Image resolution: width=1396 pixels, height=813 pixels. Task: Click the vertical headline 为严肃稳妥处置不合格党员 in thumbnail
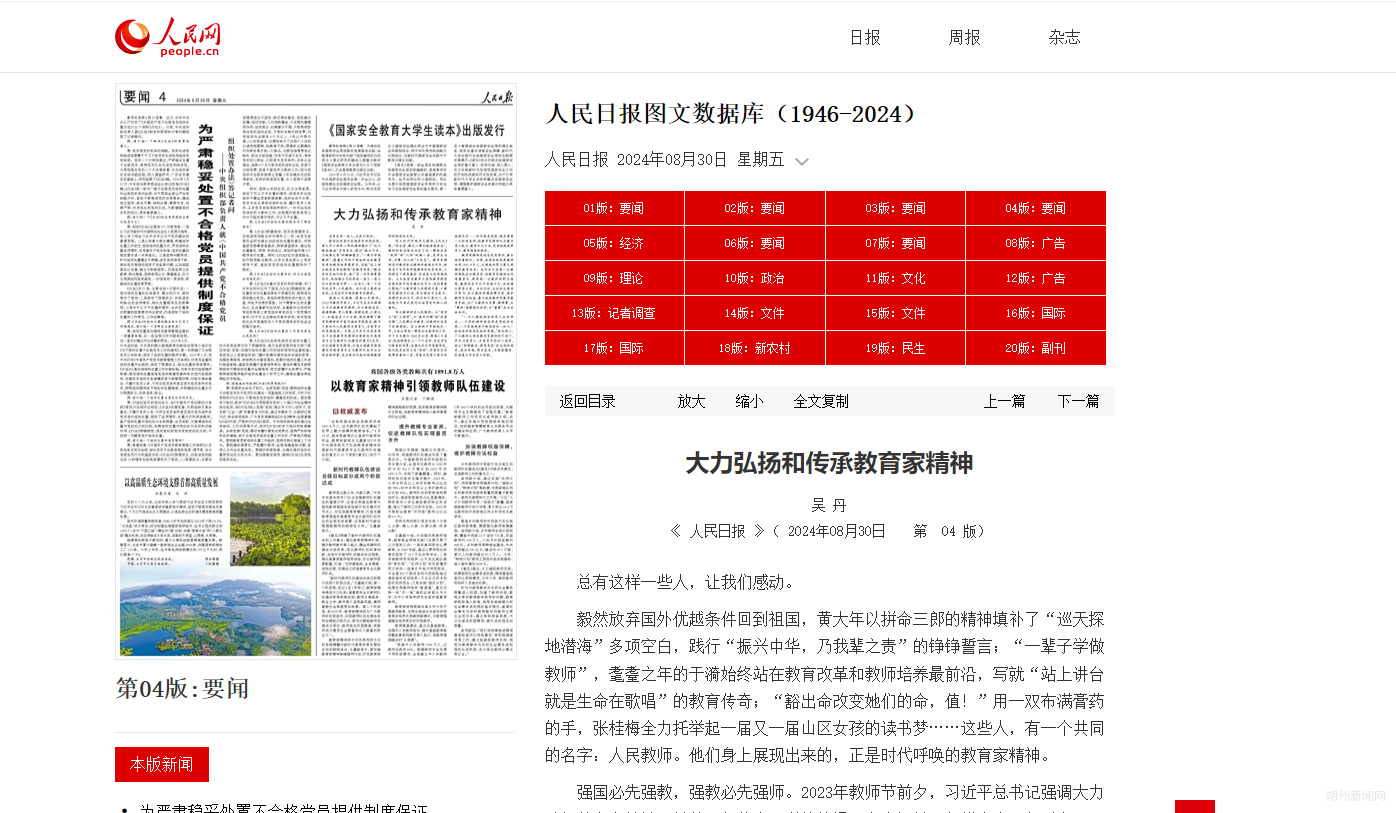click(x=205, y=228)
